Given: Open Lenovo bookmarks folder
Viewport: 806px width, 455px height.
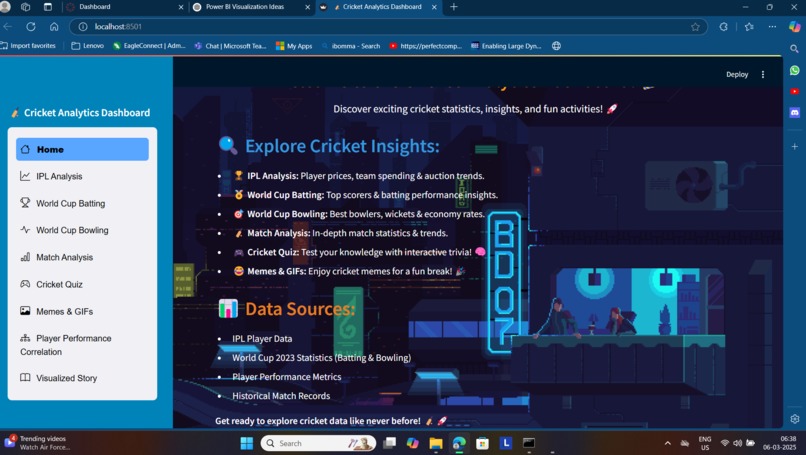Looking at the screenshot, I should pos(87,46).
